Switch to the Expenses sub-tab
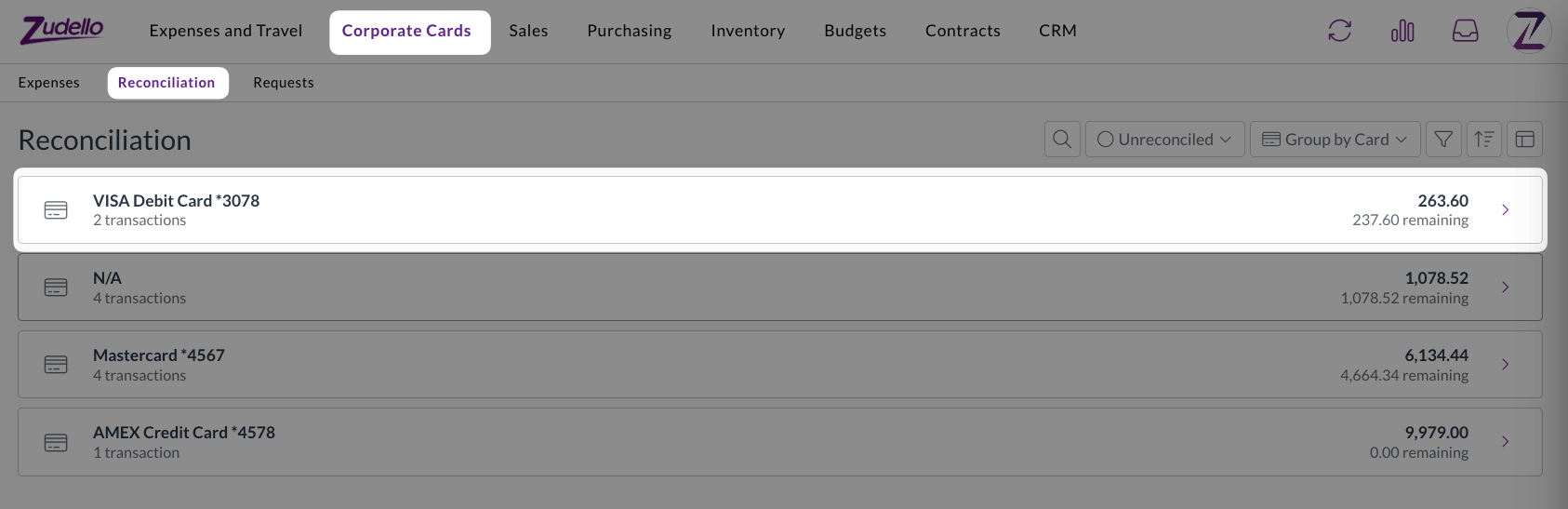This screenshot has width=1568, height=509. [x=49, y=83]
